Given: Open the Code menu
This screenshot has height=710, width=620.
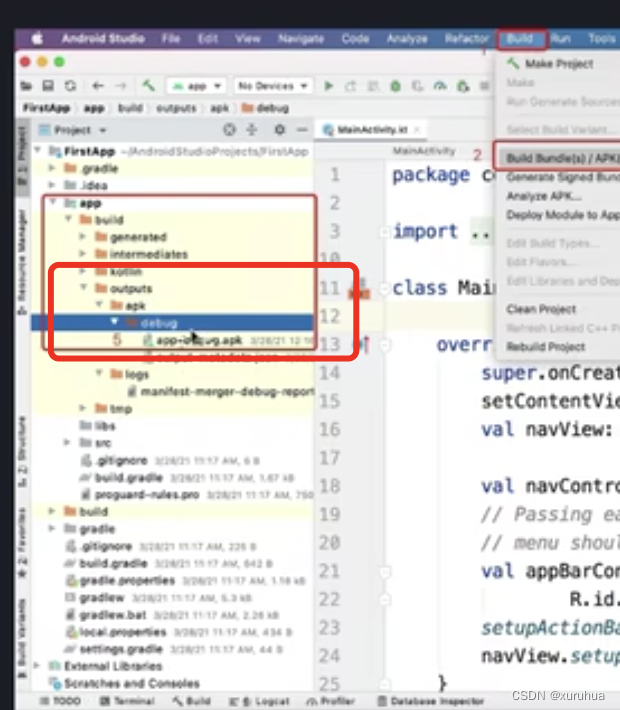Looking at the screenshot, I should tap(355, 39).
